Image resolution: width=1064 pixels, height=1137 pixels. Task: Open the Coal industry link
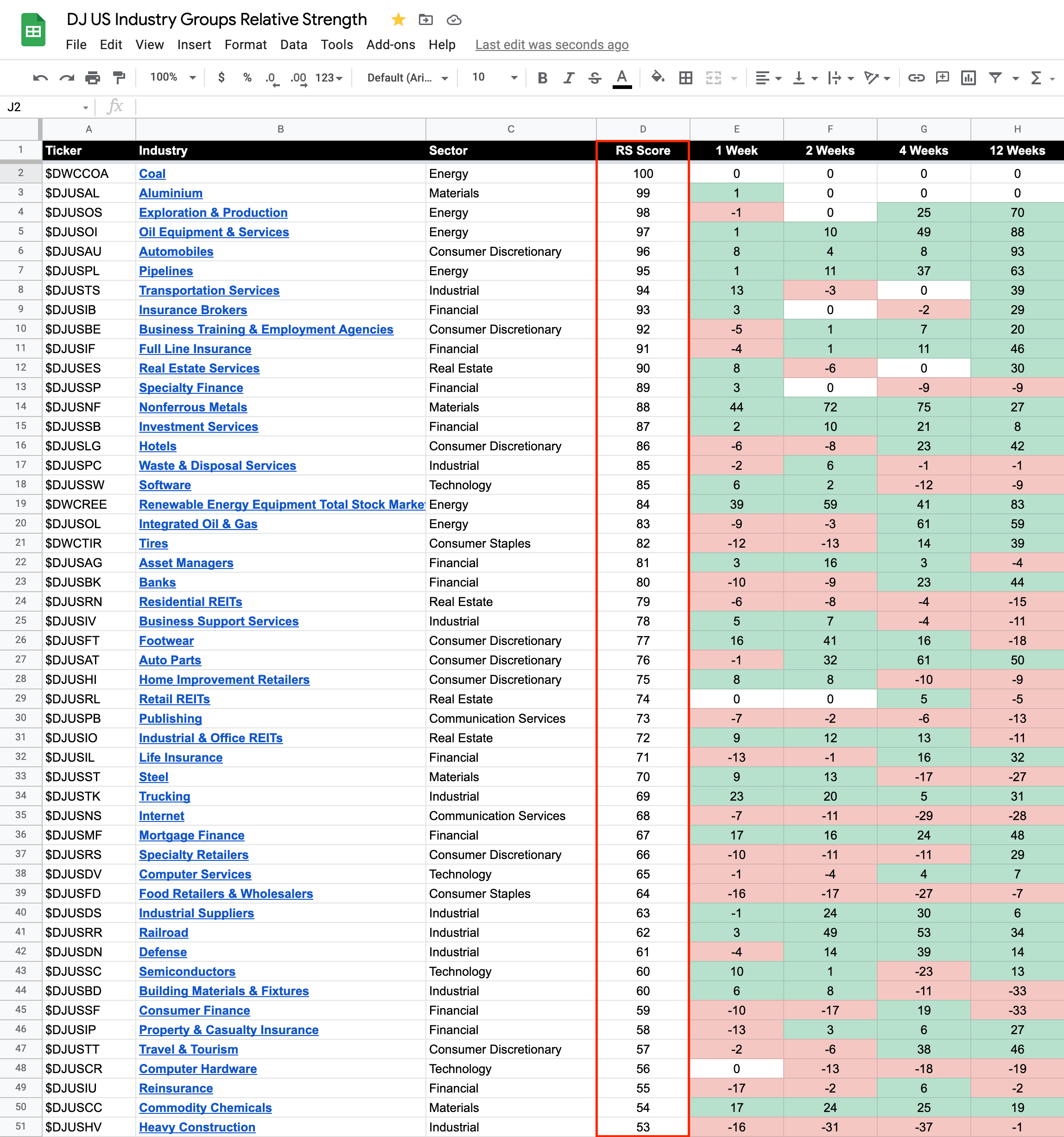152,174
